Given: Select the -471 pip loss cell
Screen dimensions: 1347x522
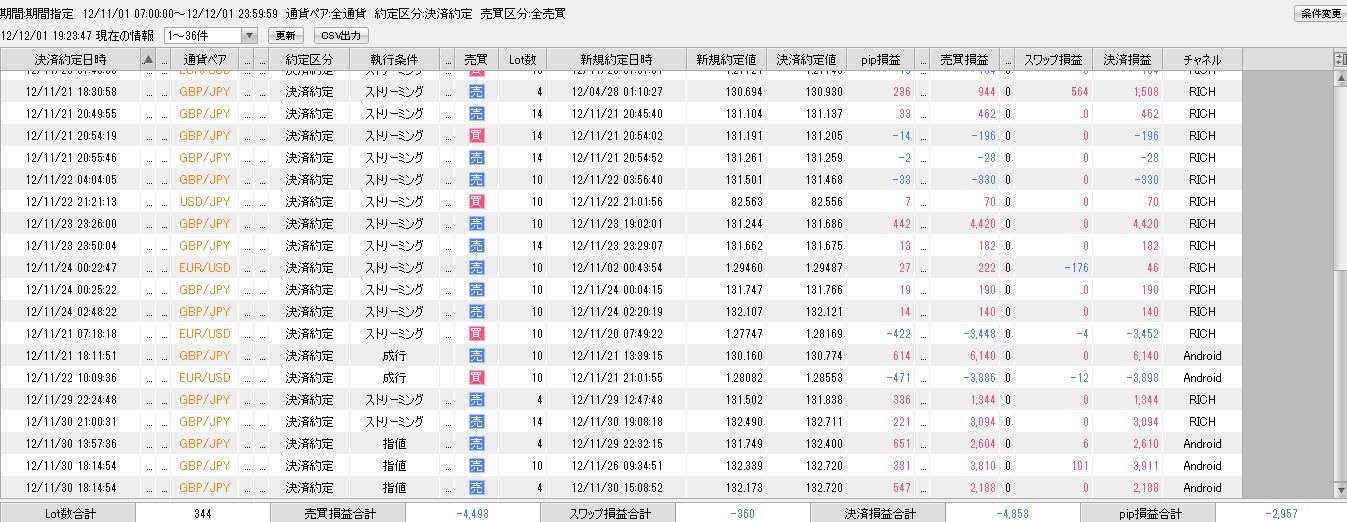Looking at the screenshot, I should coord(880,377).
